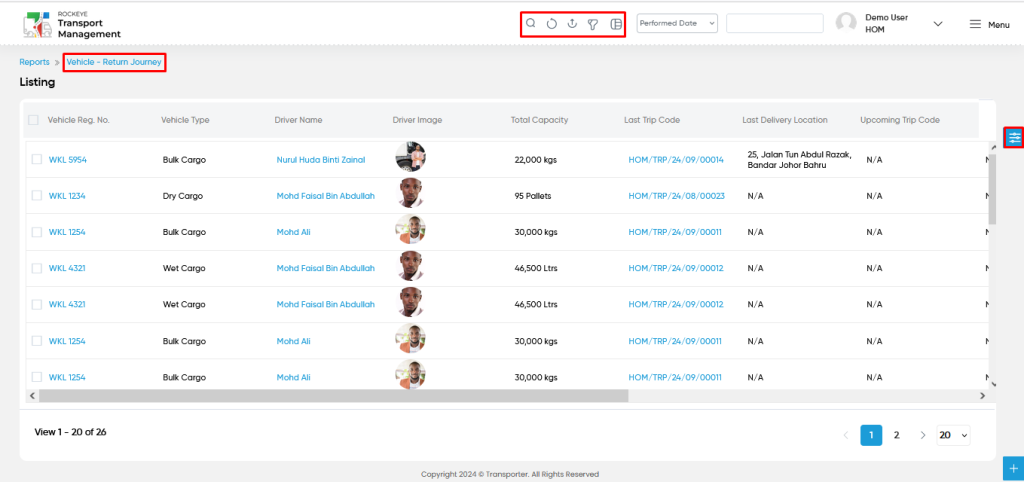Viewport: 1024px width, 482px height.
Task: Open vehicle WKL 1234 link
Action: (x=67, y=195)
